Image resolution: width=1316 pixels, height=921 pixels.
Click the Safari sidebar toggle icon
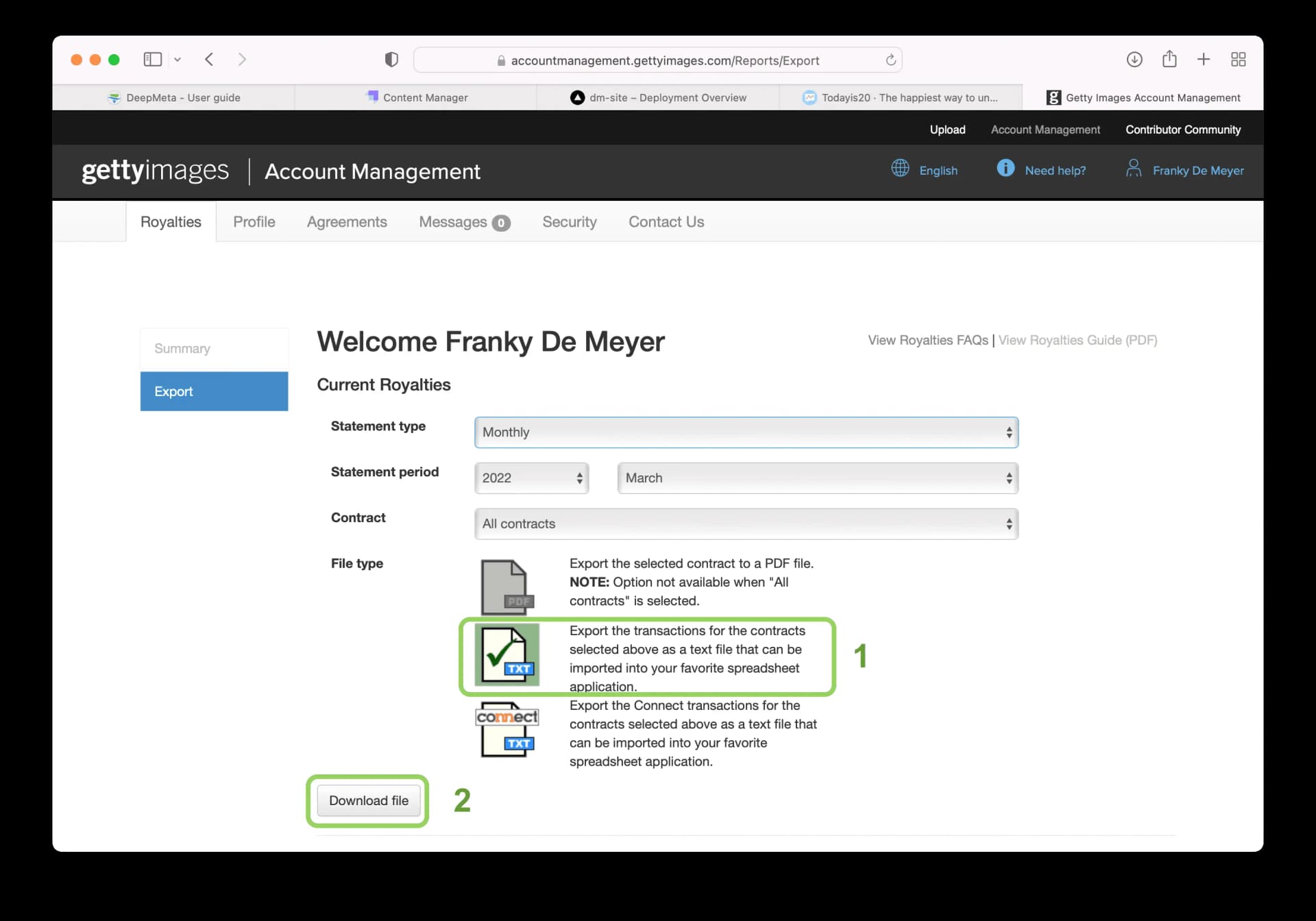(152, 60)
